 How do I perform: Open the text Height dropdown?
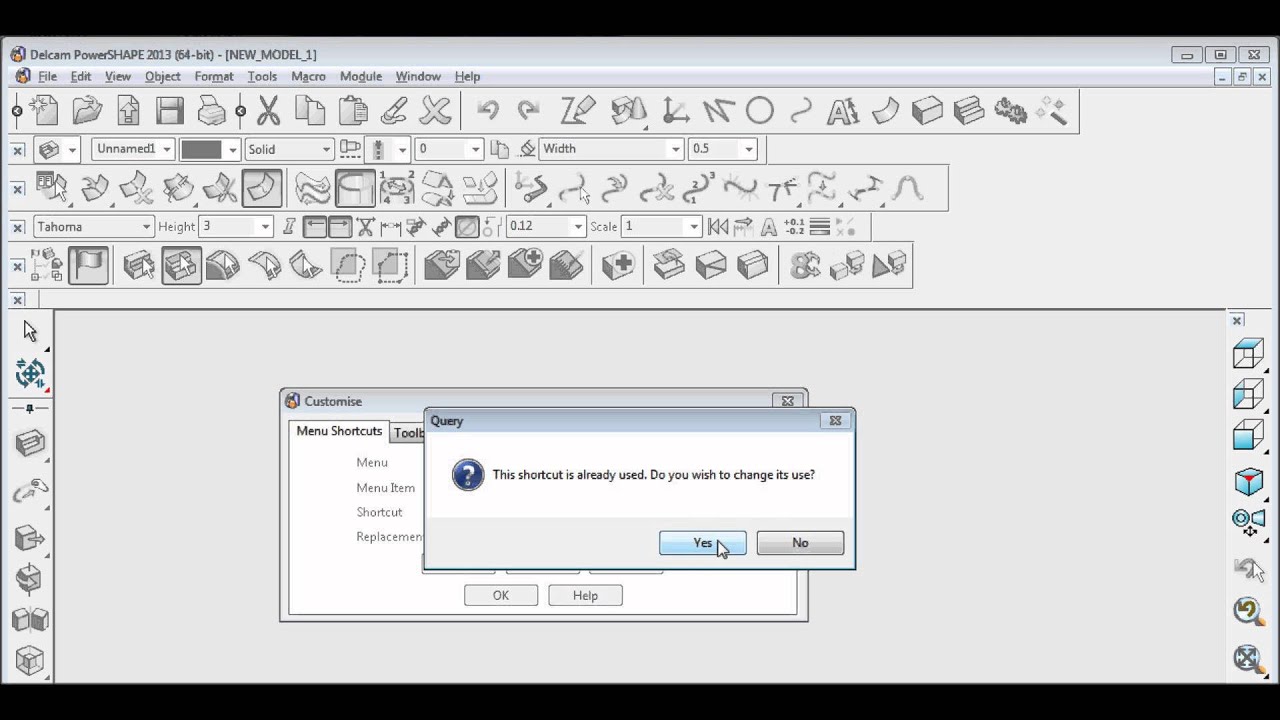265,227
